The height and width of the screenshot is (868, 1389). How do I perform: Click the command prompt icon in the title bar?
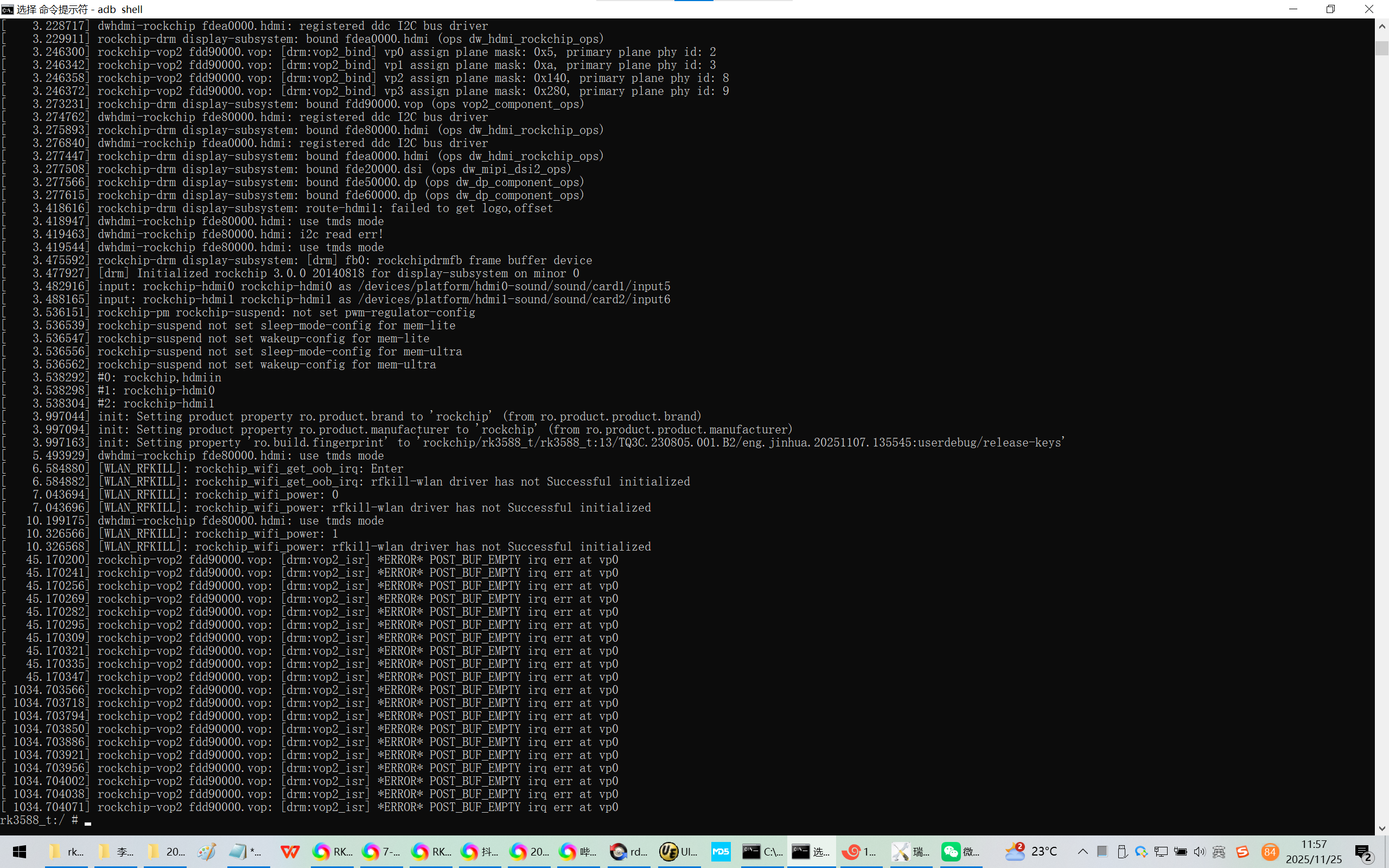(8, 9)
